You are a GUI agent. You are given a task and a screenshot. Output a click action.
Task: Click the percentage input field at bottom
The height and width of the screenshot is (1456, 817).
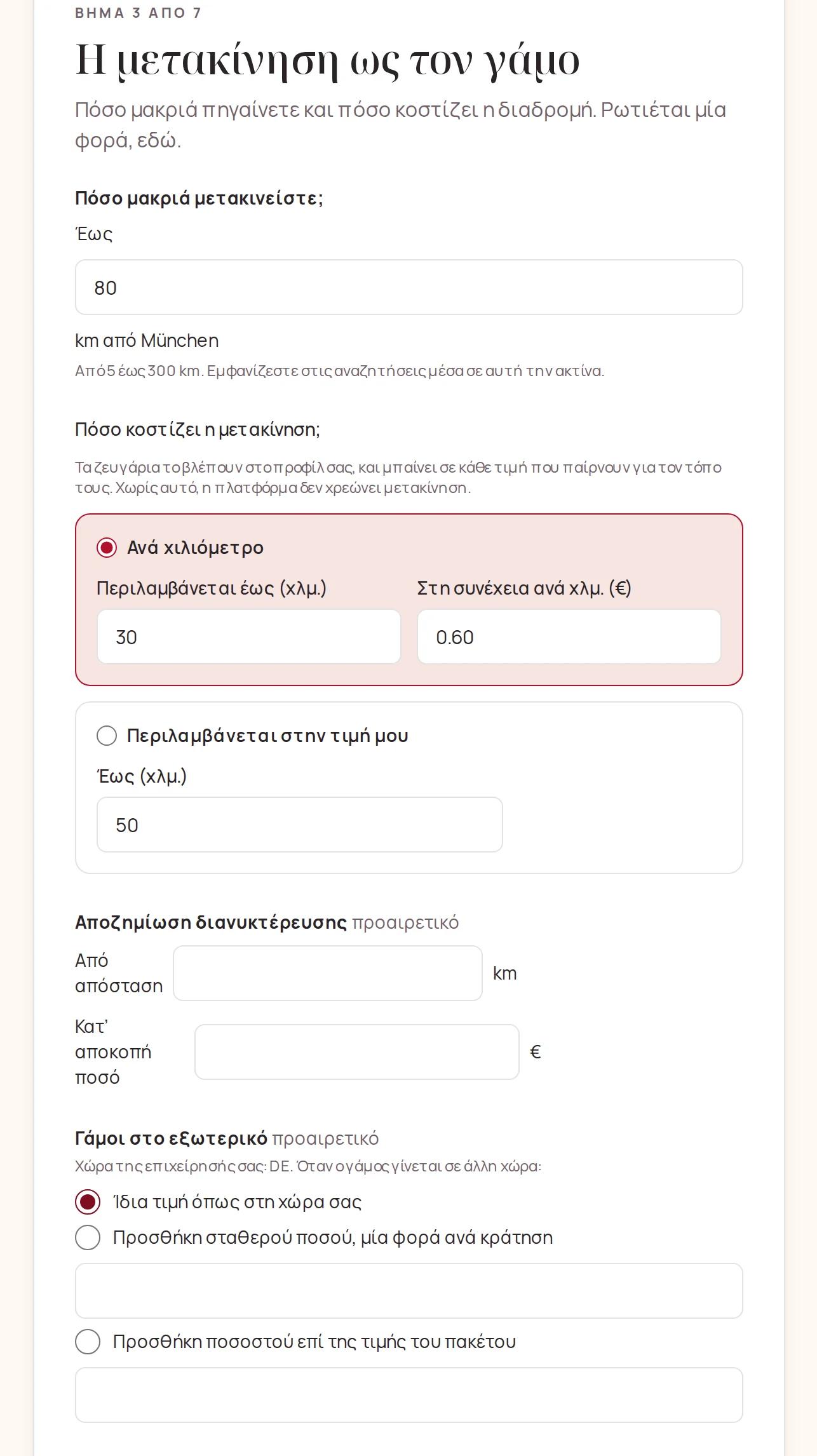pyautogui.click(x=409, y=1395)
